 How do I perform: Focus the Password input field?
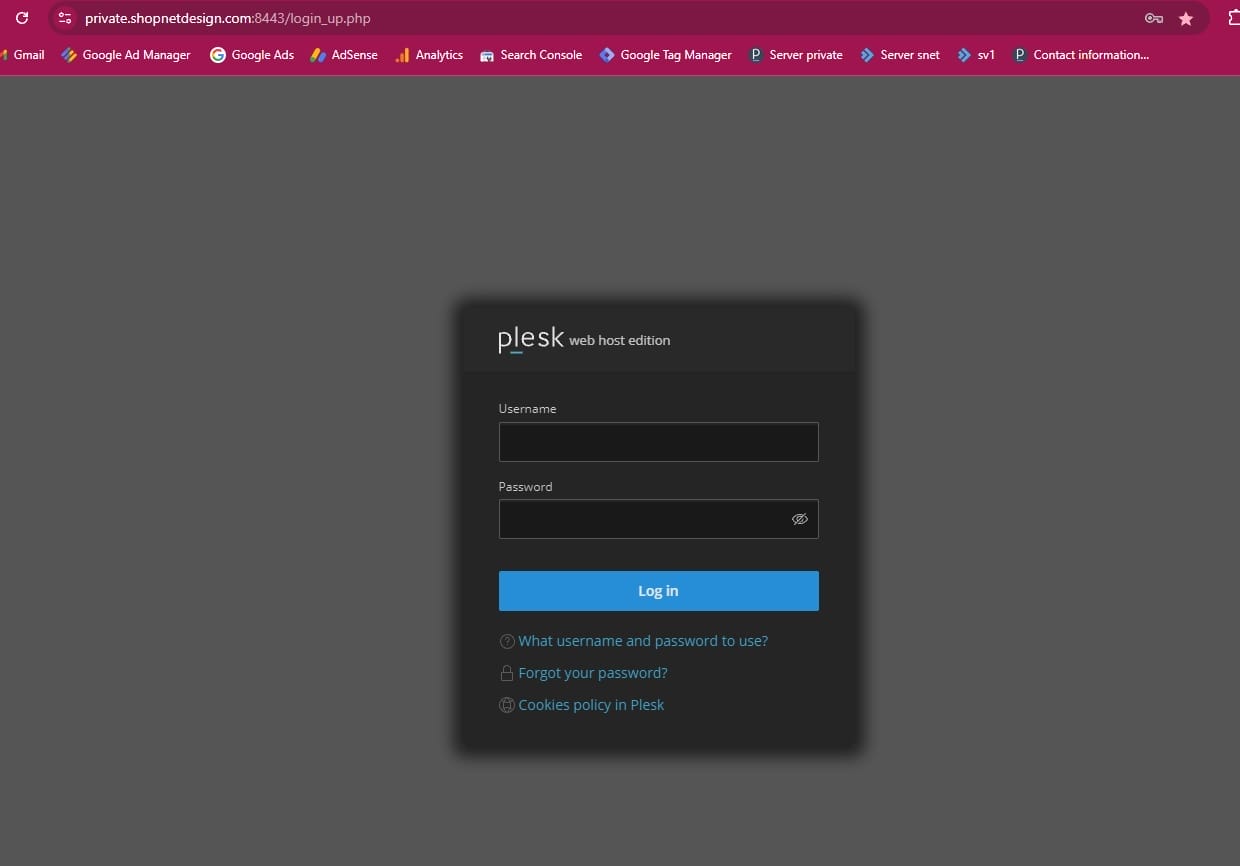tap(658, 519)
